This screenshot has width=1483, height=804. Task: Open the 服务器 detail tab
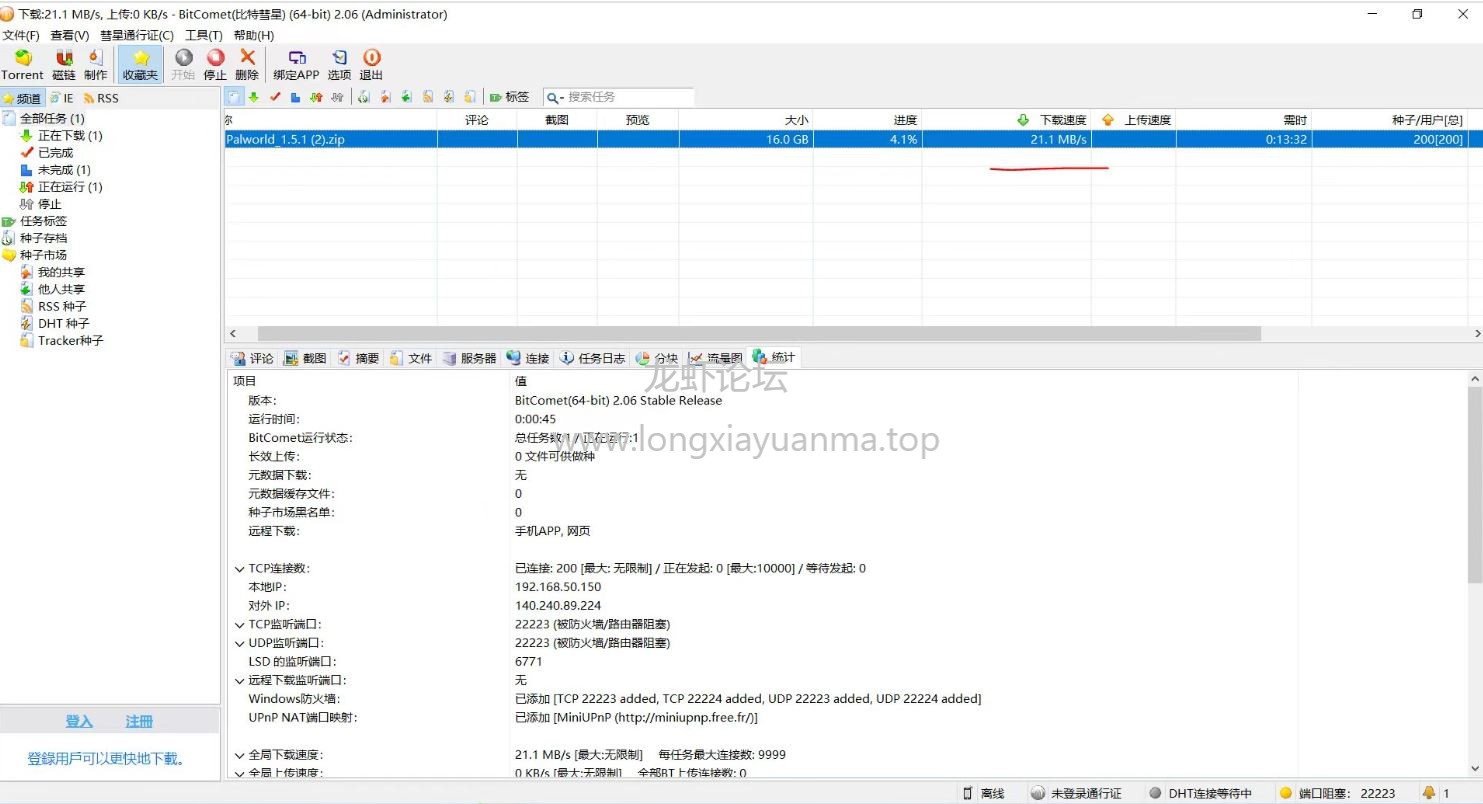click(469, 358)
